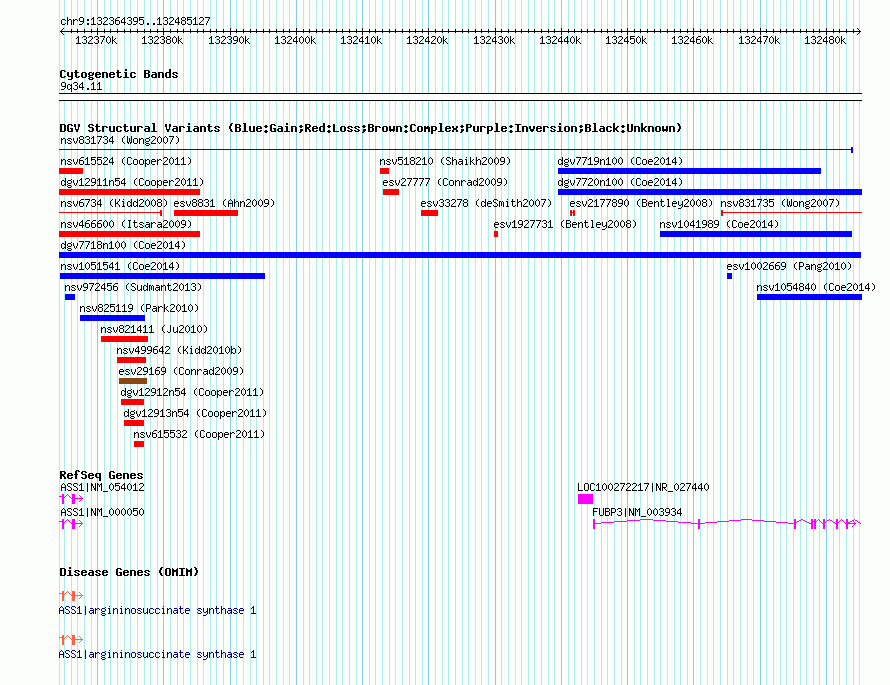Image resolution: width=890 pixels, height=685 pixels.
Task: Click the right arrow of the ruler
Action: [x=858, y=32]
